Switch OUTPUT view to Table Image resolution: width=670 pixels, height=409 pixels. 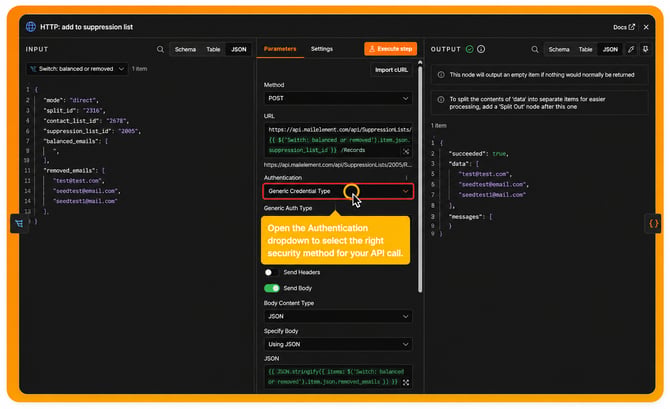[585, 49]
